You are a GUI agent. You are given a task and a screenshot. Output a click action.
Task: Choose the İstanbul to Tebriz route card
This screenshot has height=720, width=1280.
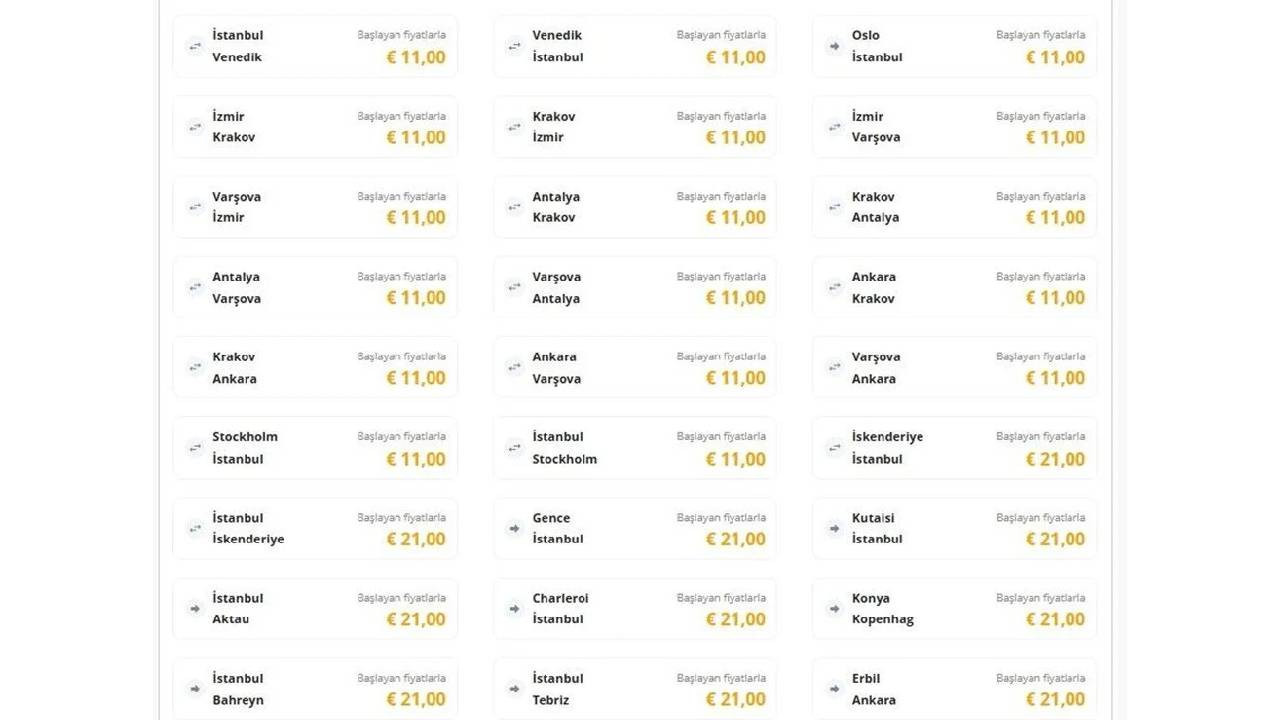(635, 688)
